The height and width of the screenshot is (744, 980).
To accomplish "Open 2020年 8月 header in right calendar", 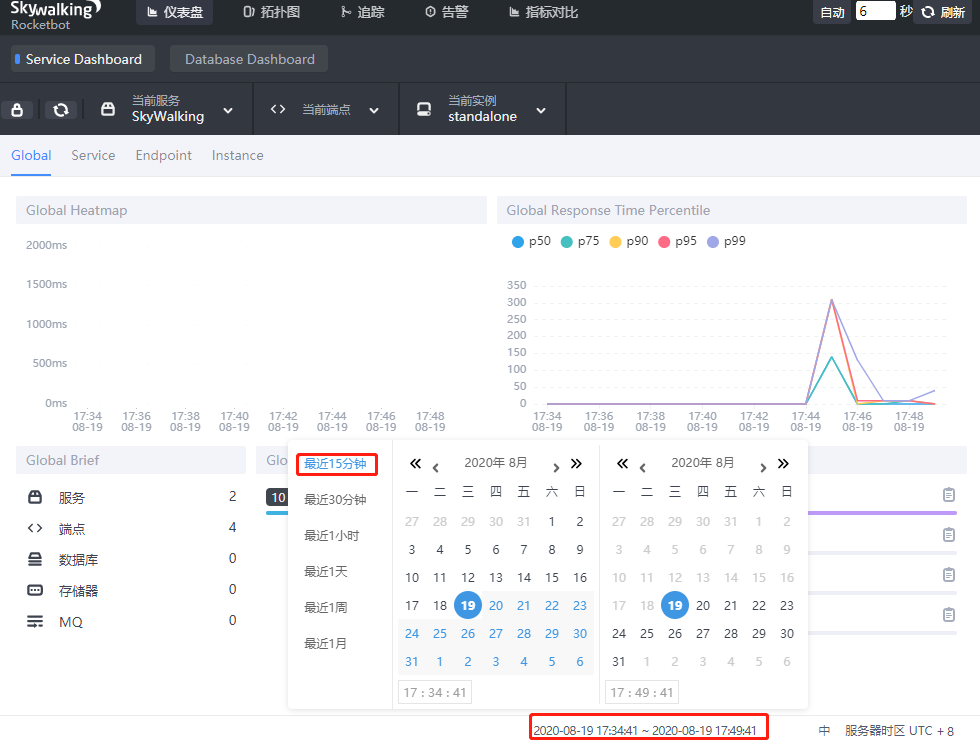I will pyautogui.click(x=702, y=463).
